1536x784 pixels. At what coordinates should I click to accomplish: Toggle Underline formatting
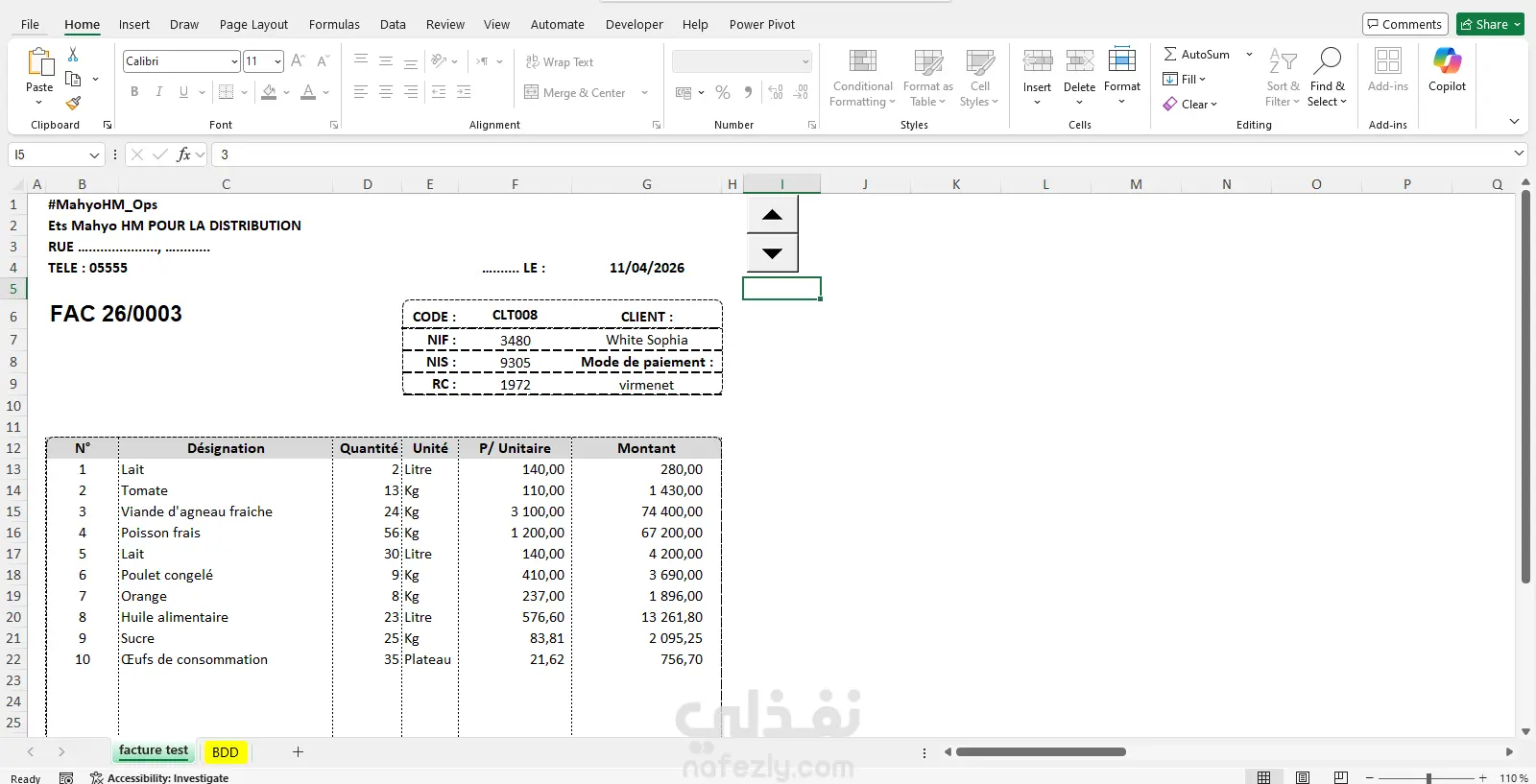183,92
